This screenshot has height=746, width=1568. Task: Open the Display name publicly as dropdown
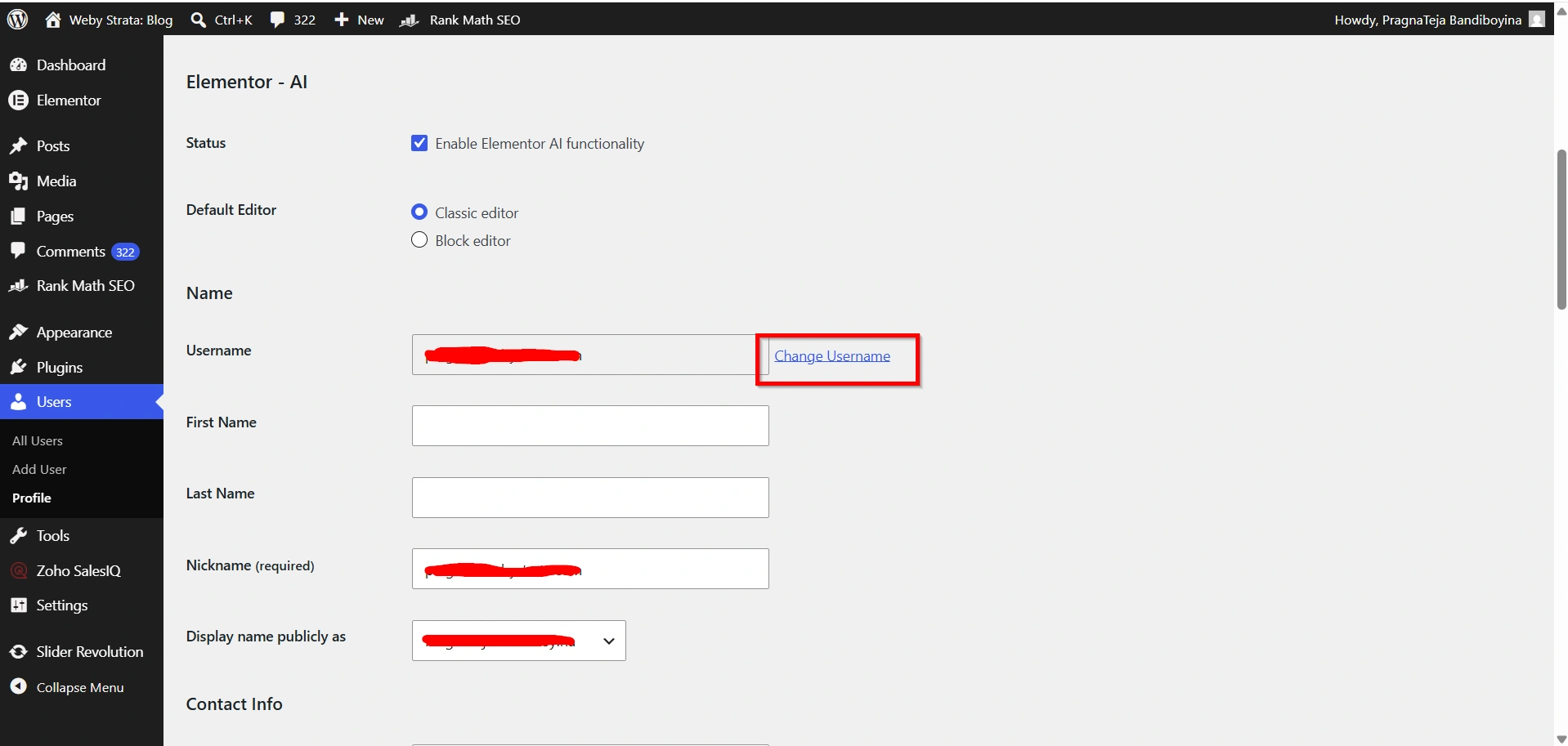(x=519, y=641)
